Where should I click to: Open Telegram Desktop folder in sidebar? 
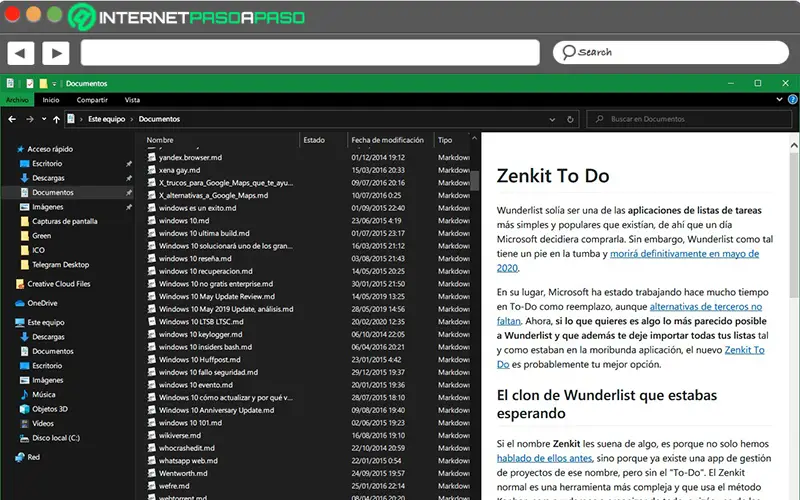[x=61, y=264]
